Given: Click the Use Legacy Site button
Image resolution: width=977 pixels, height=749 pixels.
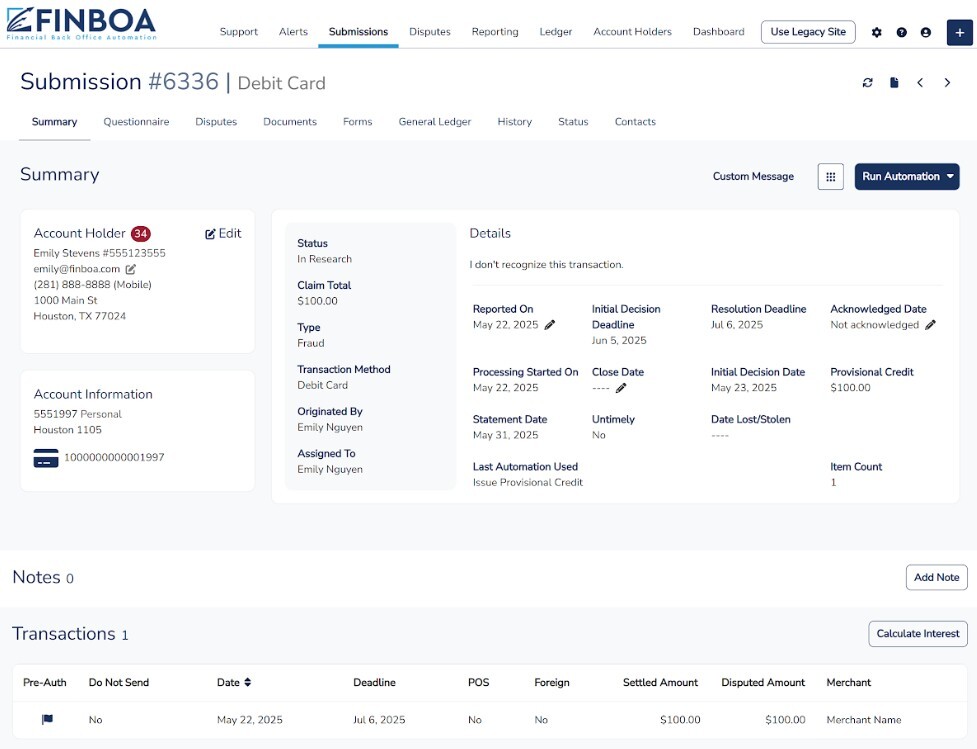Looking at the screenshot, I should tap(808, 32).
